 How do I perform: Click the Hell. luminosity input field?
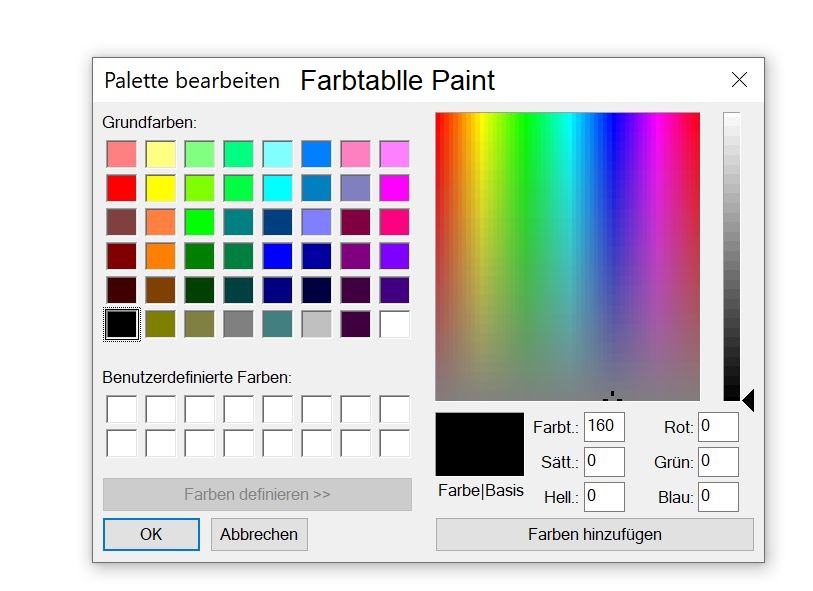[x=604, y=496]
